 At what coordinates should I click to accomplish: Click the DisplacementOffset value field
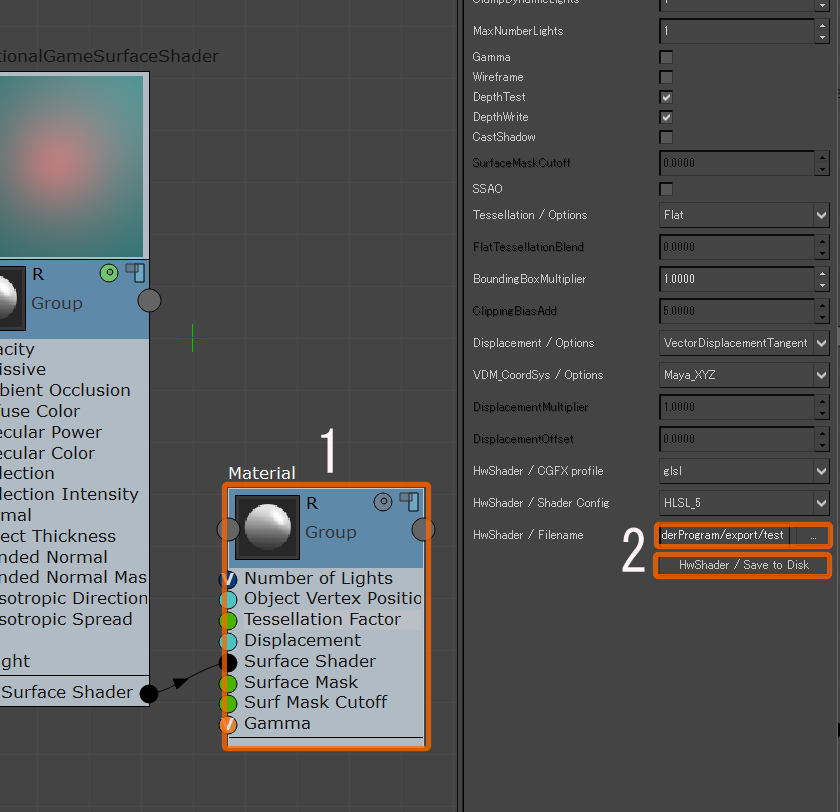point(737,439)
